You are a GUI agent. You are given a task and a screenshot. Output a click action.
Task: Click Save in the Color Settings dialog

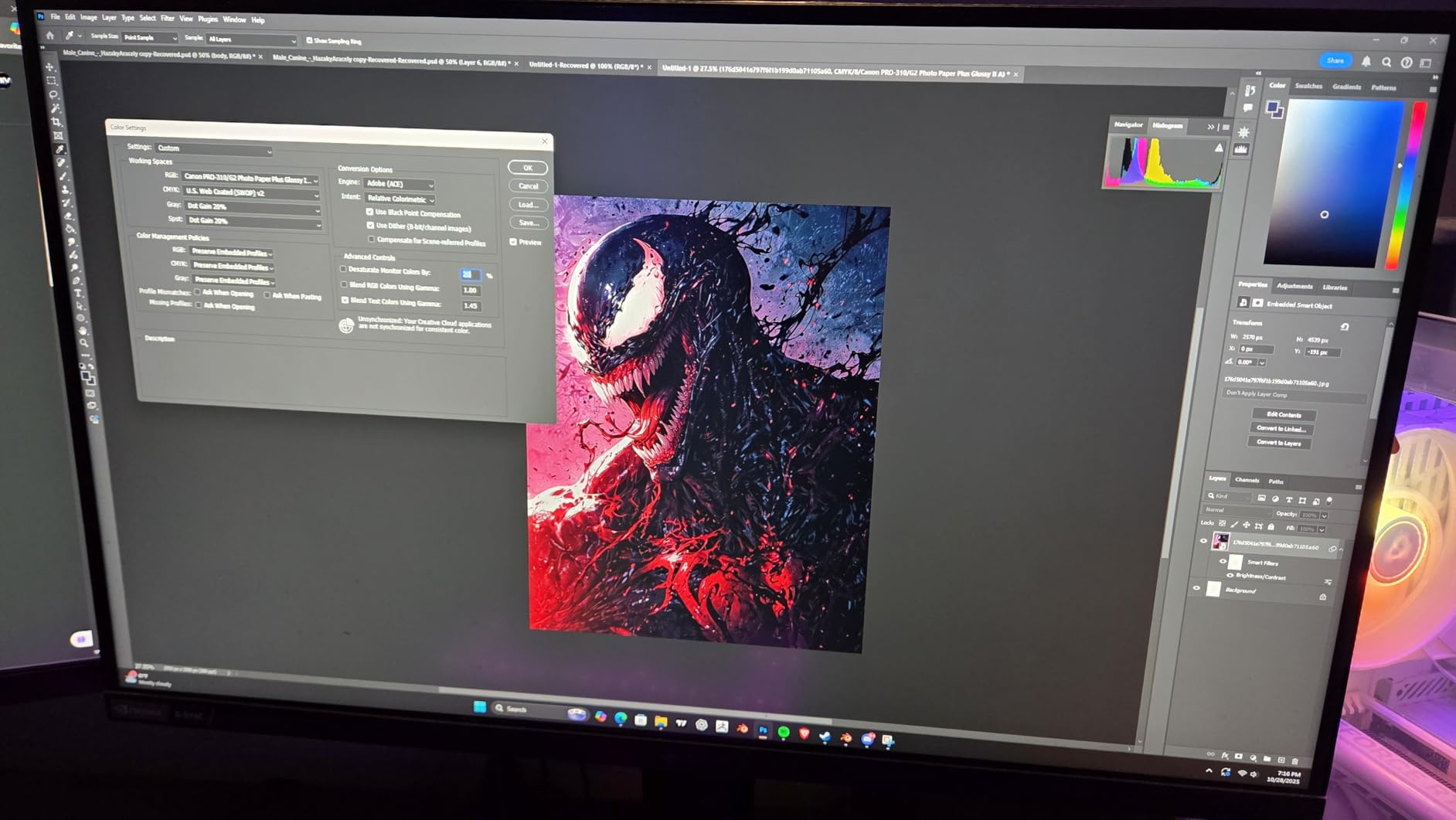[529, 223]
